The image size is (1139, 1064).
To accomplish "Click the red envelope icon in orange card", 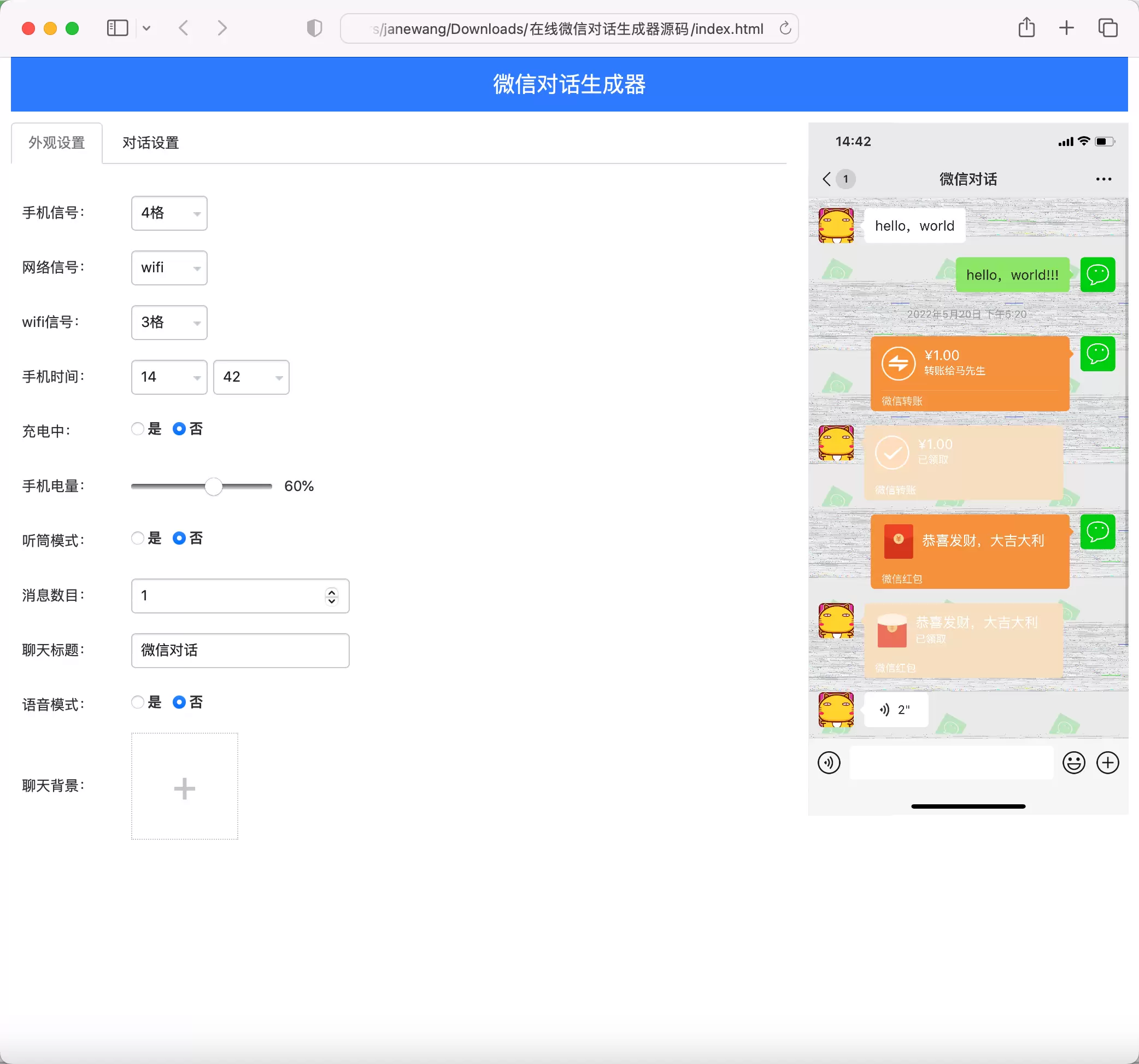I will (899, 542).
